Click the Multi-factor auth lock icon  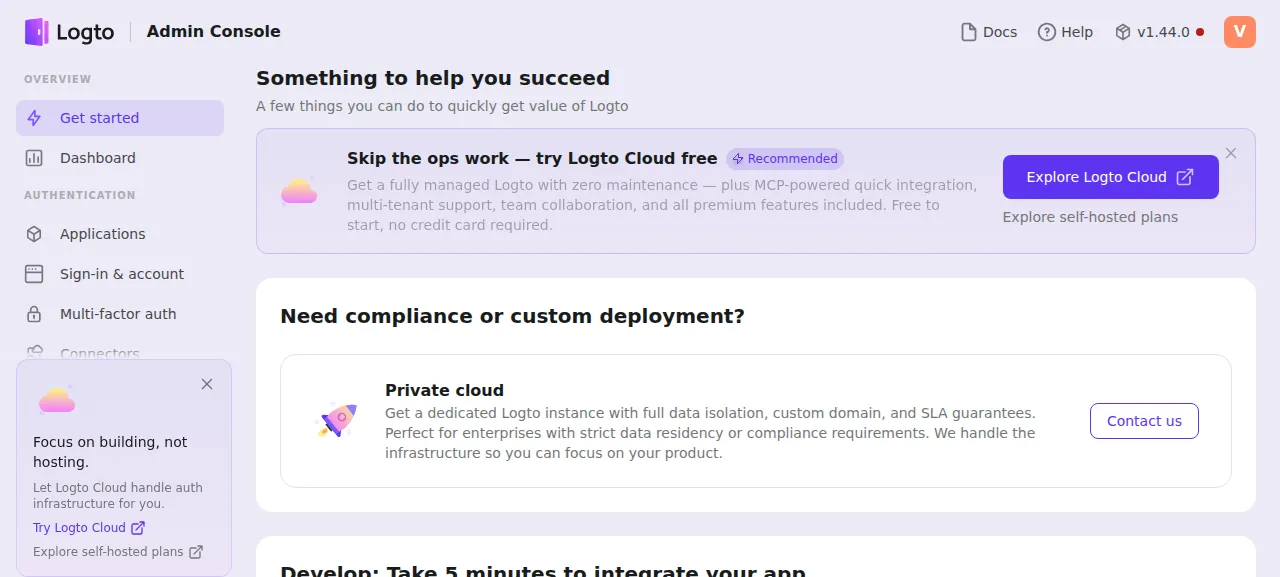tap(34, 314)
